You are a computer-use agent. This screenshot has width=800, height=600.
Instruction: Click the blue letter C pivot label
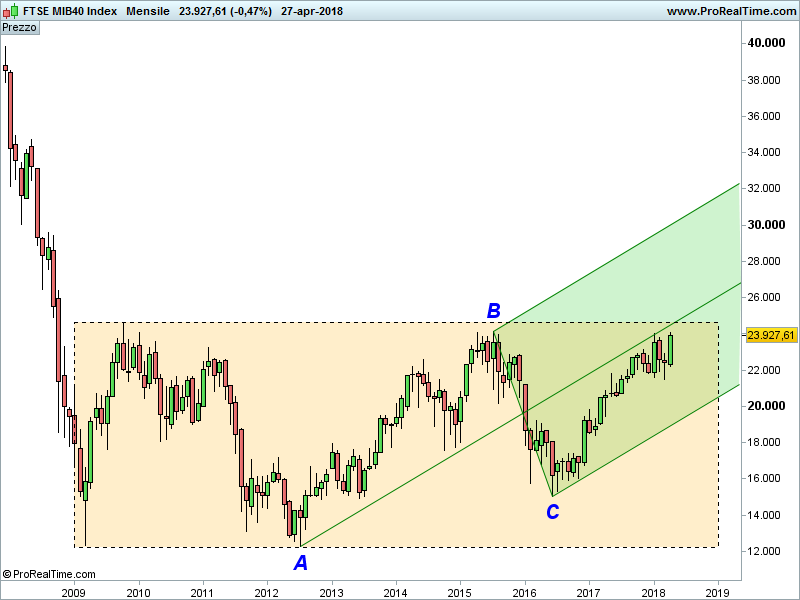[x=553, y=512]
